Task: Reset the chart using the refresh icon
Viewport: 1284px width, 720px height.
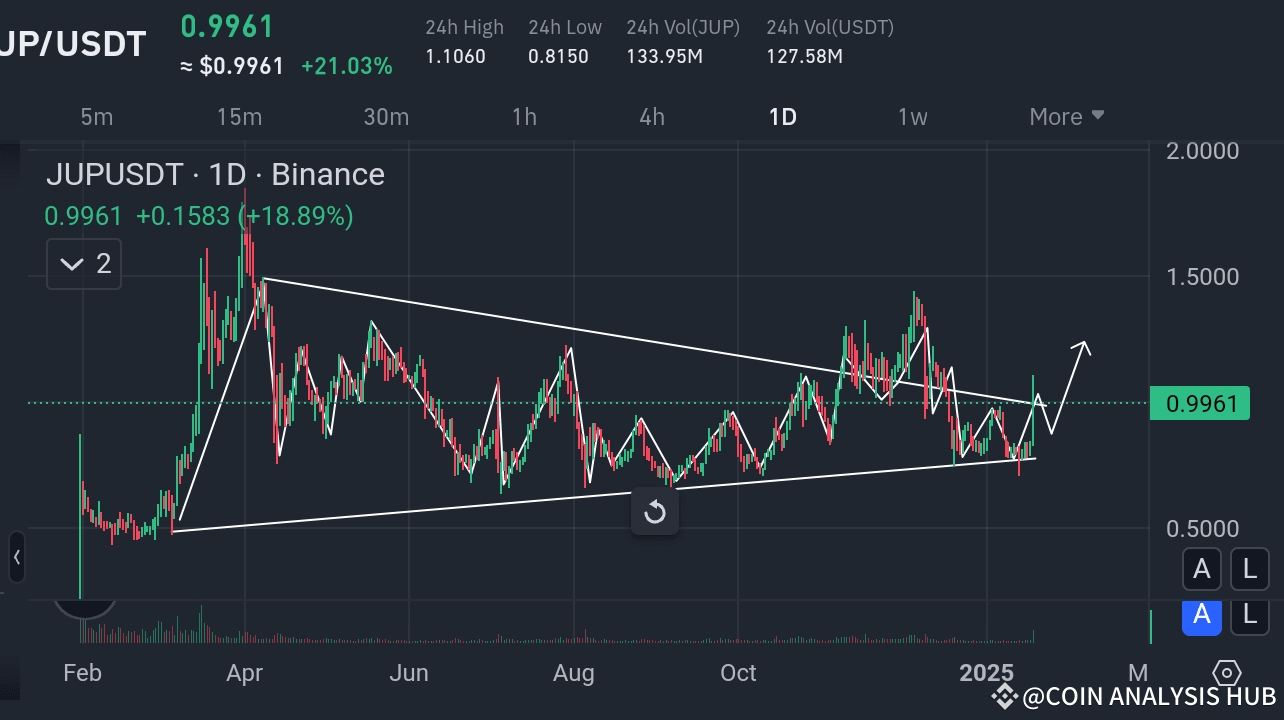Action: pyautogui.click(x=654, y=511)
